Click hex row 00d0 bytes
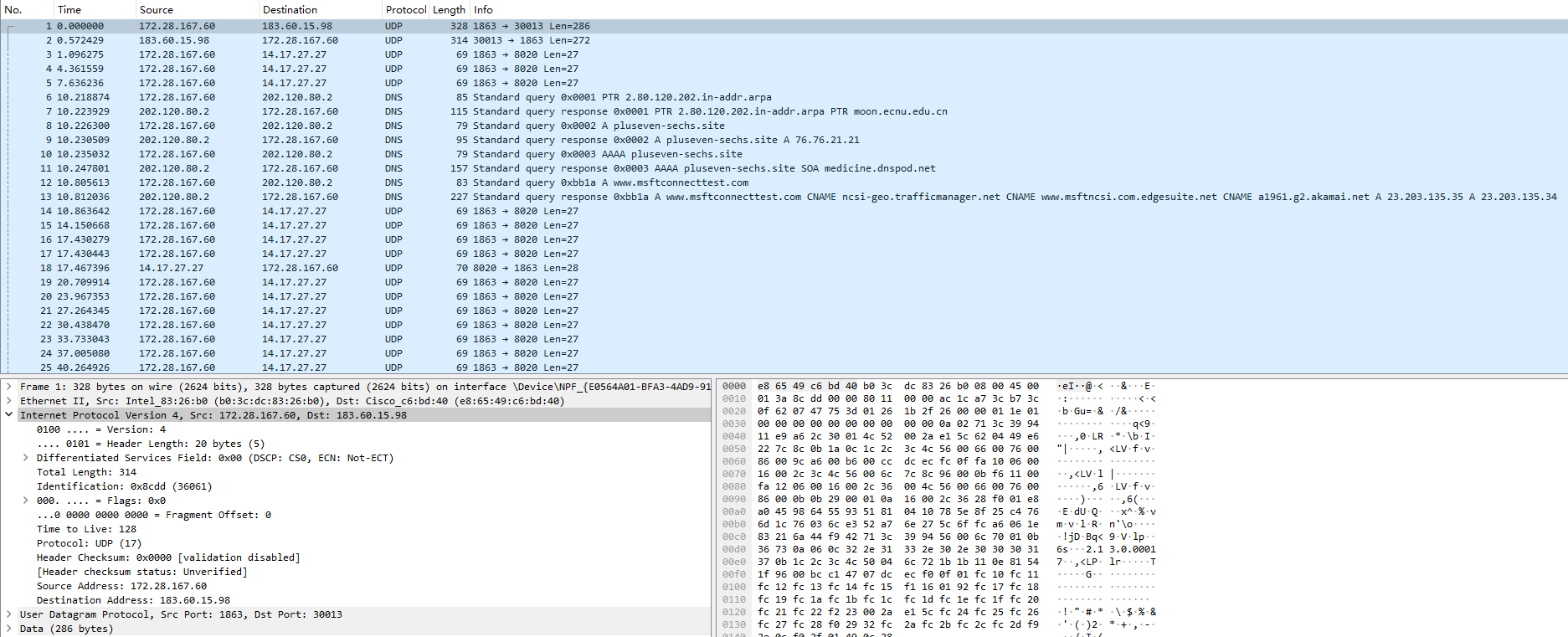 [898, 549]
